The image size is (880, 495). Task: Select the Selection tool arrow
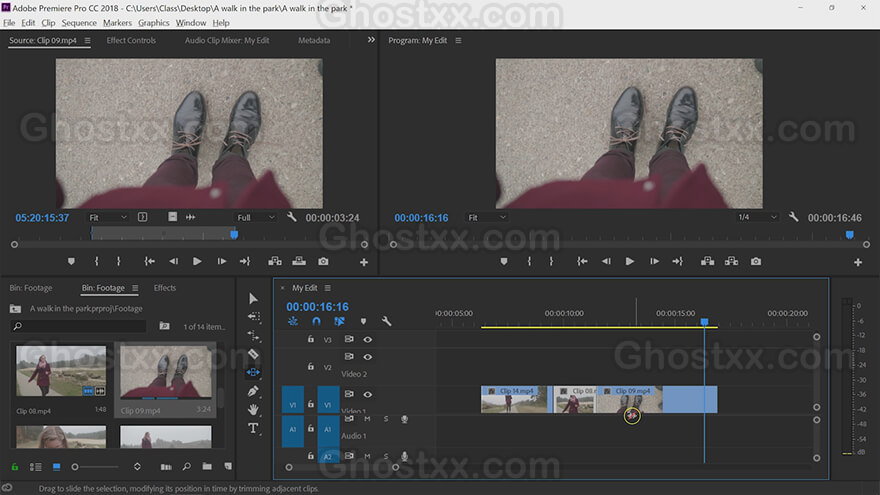pos(253,298)
